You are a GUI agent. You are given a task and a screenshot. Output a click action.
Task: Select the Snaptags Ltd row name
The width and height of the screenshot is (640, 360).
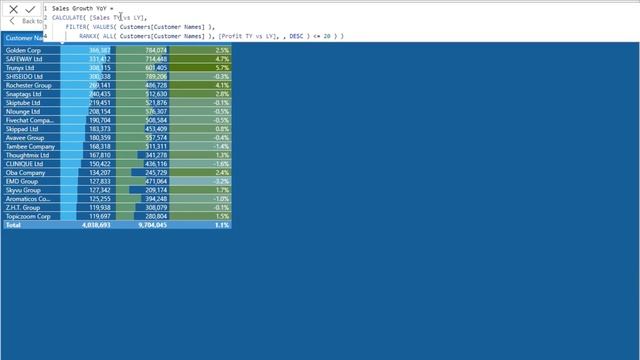tap(23, 94)
